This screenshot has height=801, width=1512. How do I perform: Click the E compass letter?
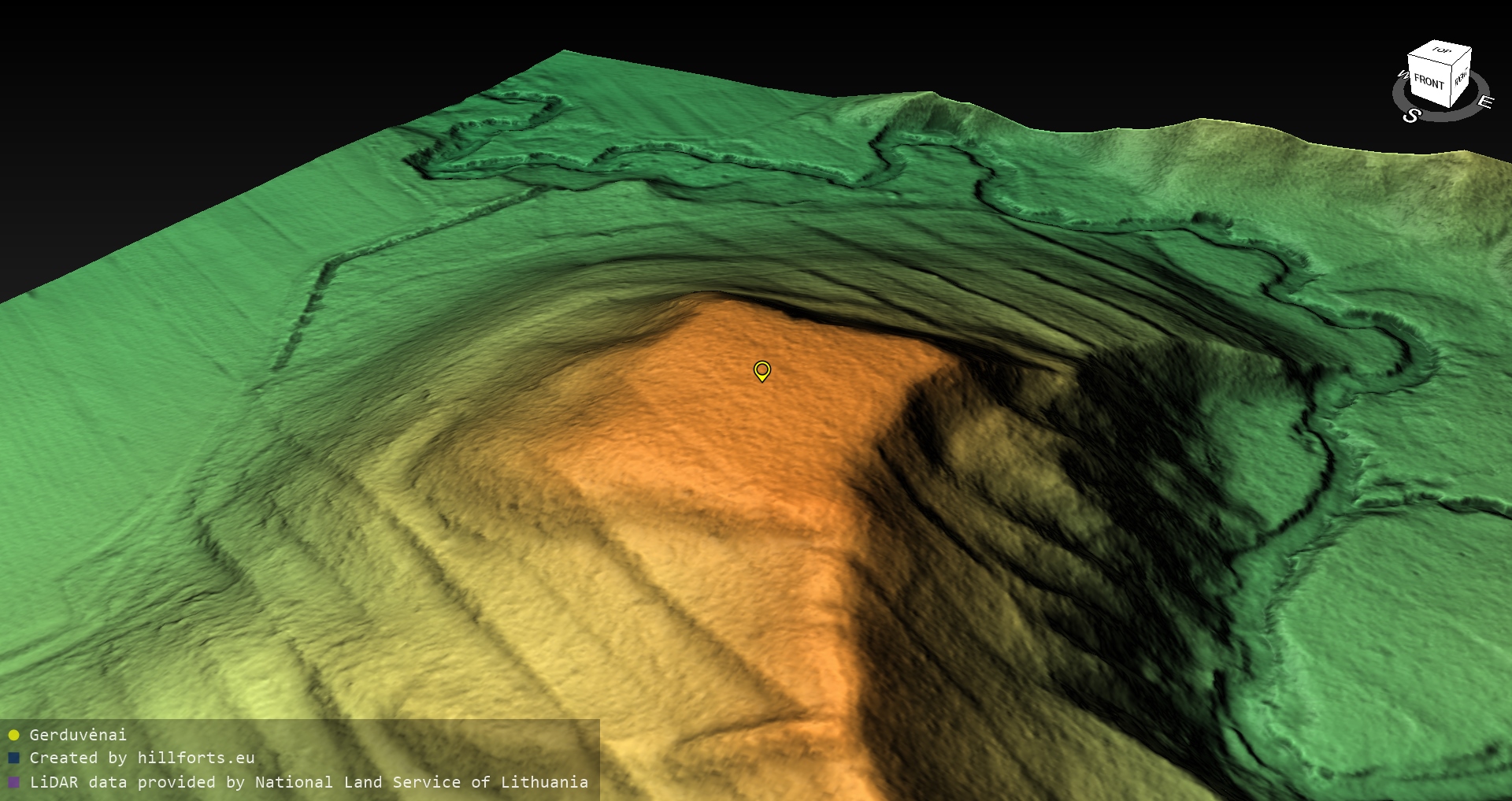pos(1485,102)
